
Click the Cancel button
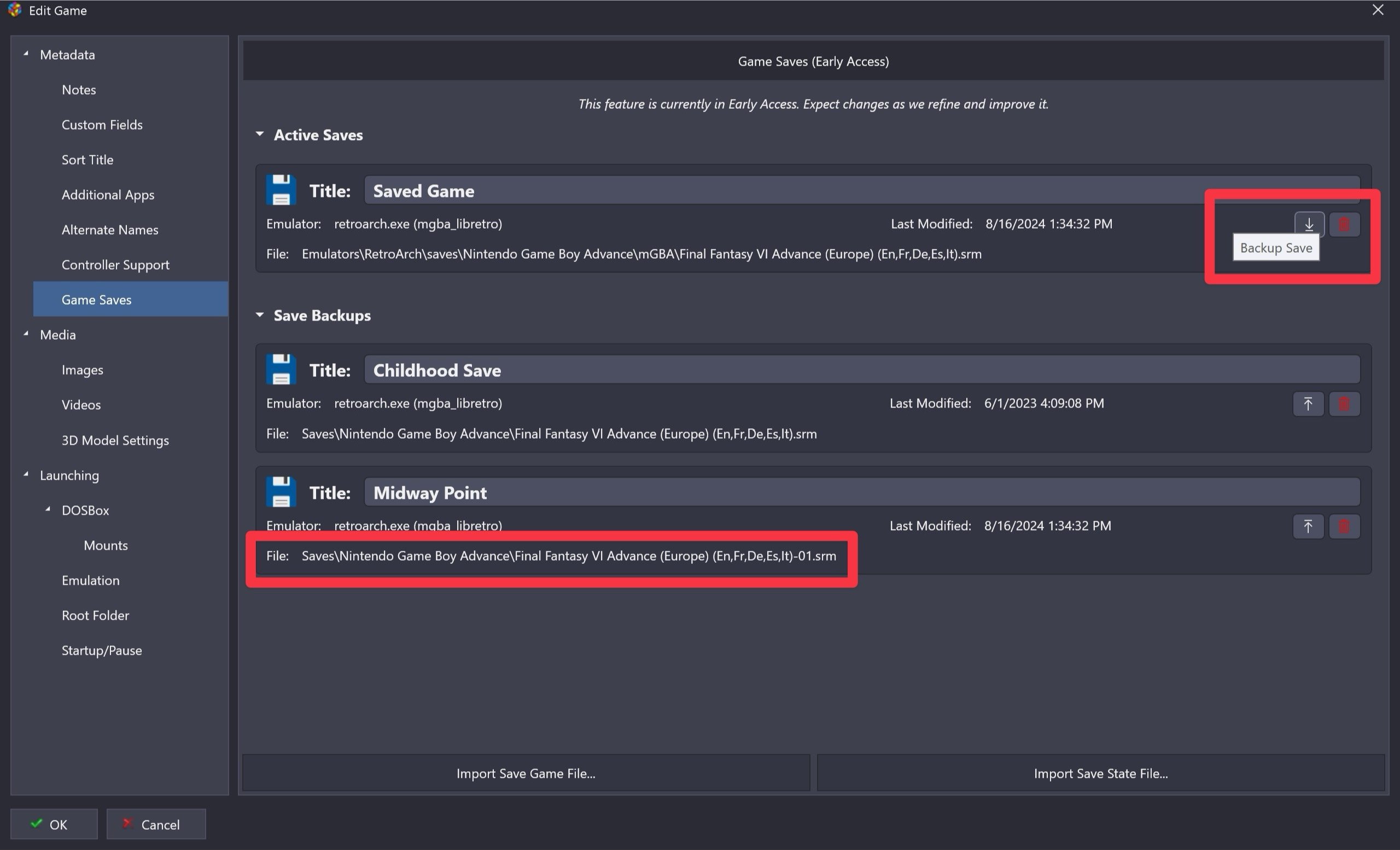tap(156, 824)
